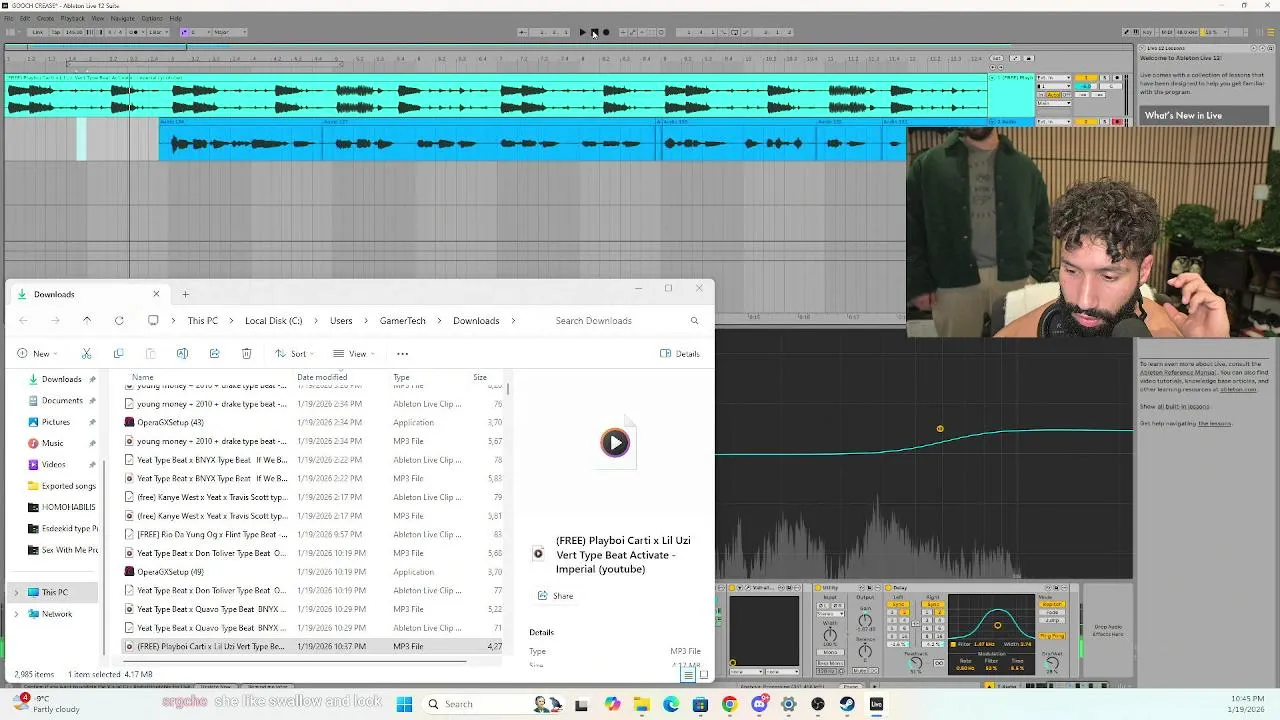Open Music in the Explorer sidebar
The image size is (1280, 720).
[x=52, y=443]
